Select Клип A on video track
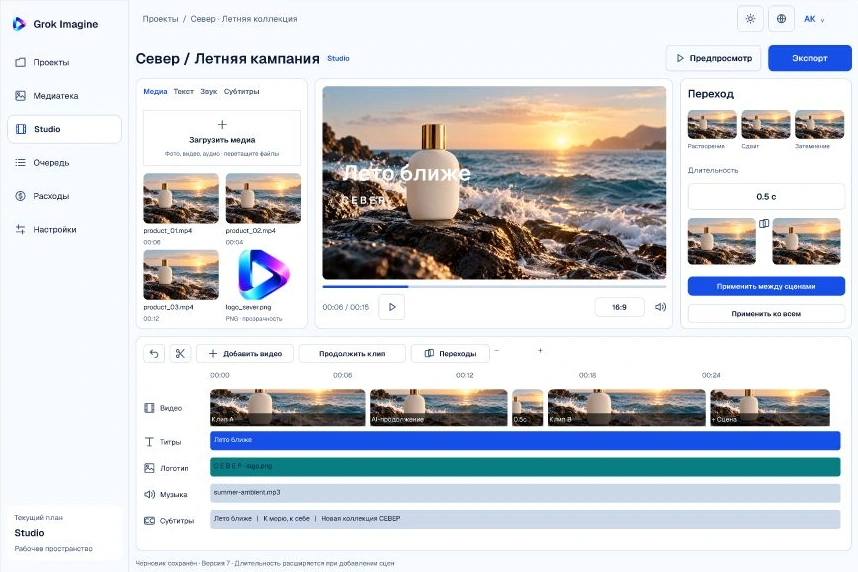858x572 pixels. pos(287,407)
